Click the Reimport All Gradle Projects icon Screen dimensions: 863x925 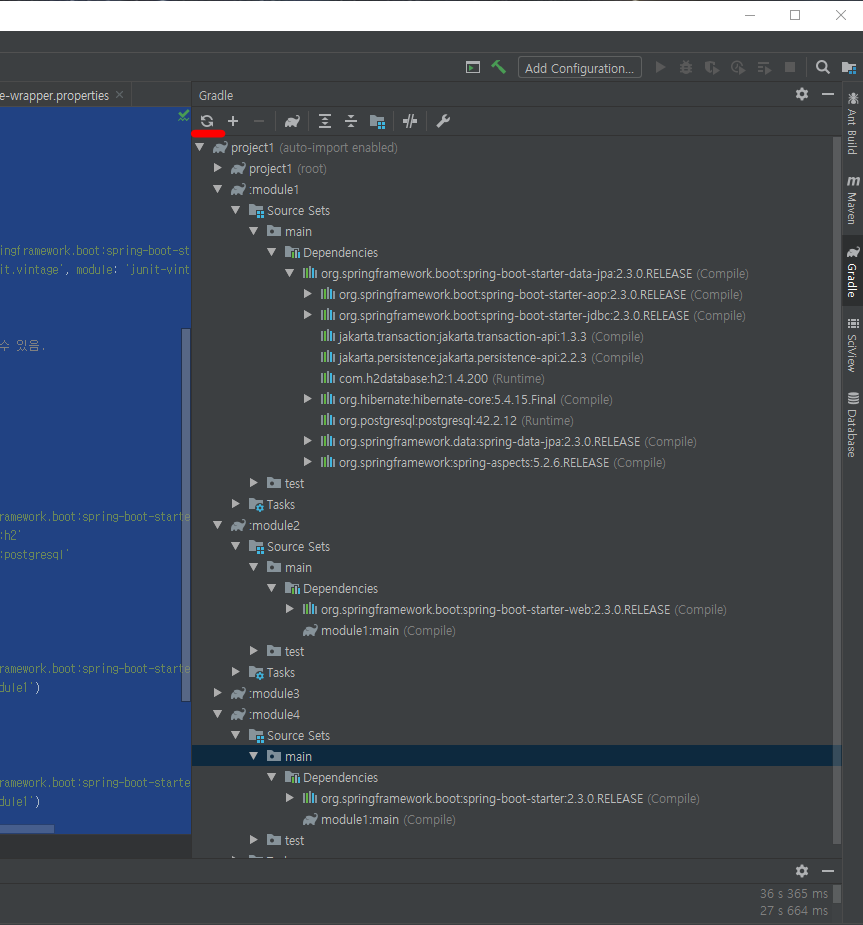pyautogui.click(x=206, y=122)
